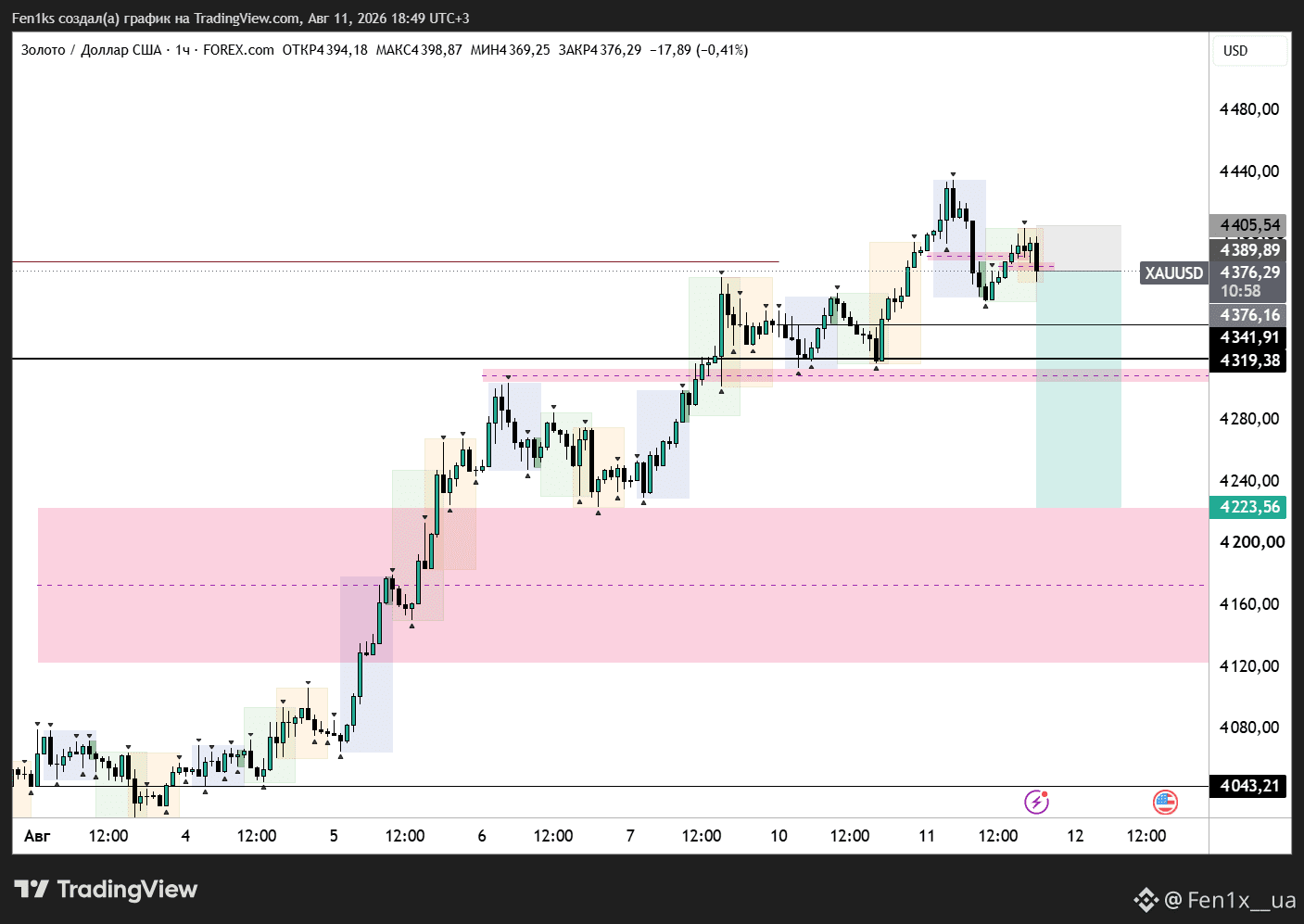Click the ЗАКР 4 376,29 close value
This screenshot has height=924, width=1304.
point(600,50)
